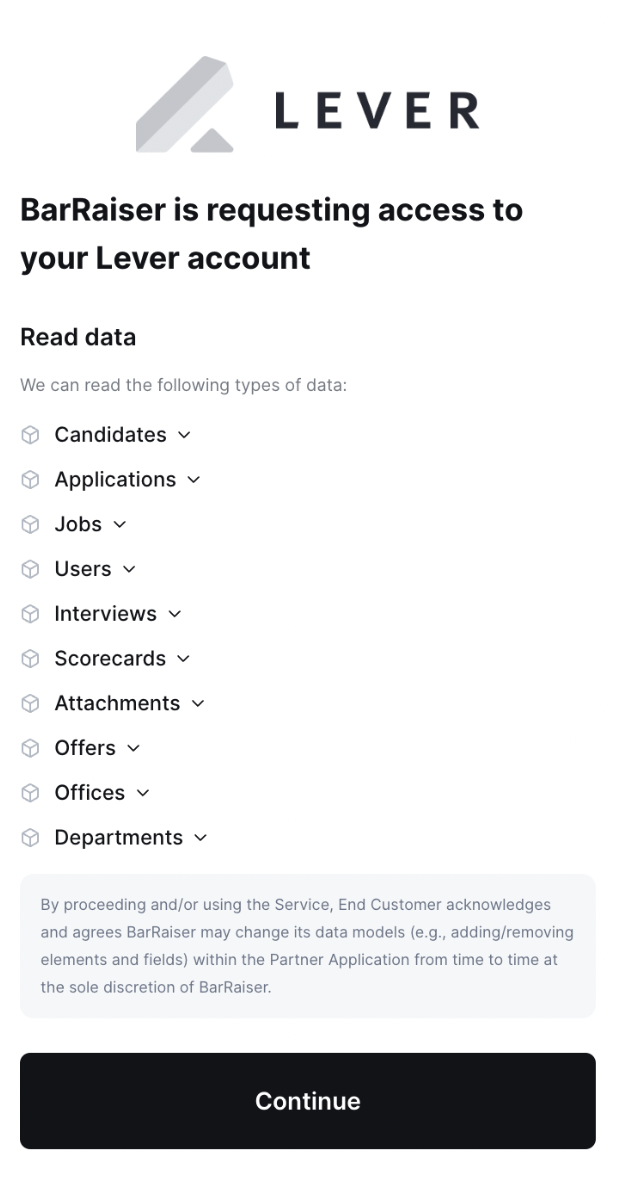This screenshot has width=624, height=1180.
Task: Expand the Candidates data details
Action: [x=184, y=435]
